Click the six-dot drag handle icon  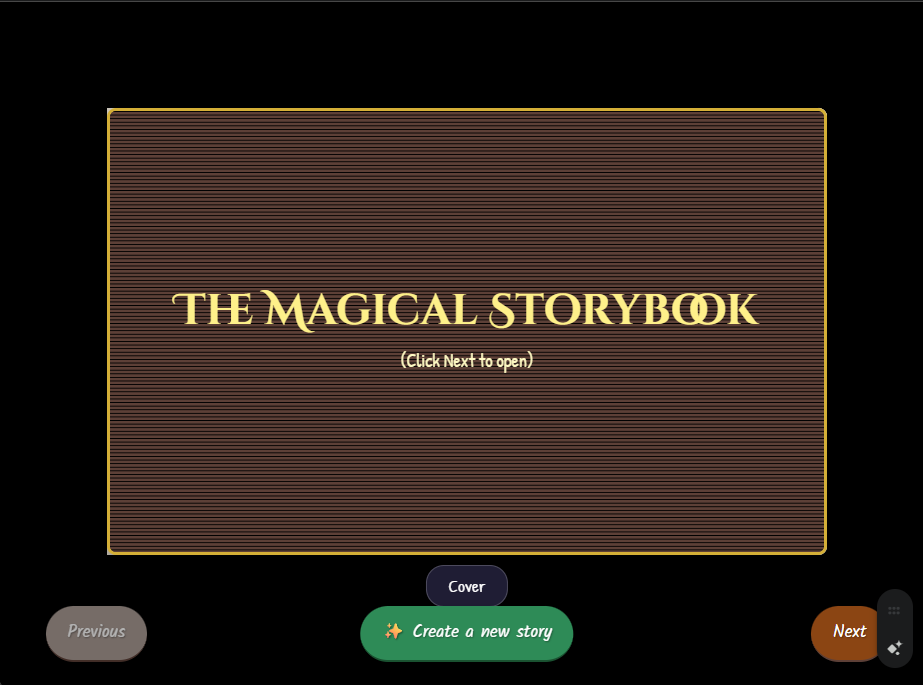(894, 610)
